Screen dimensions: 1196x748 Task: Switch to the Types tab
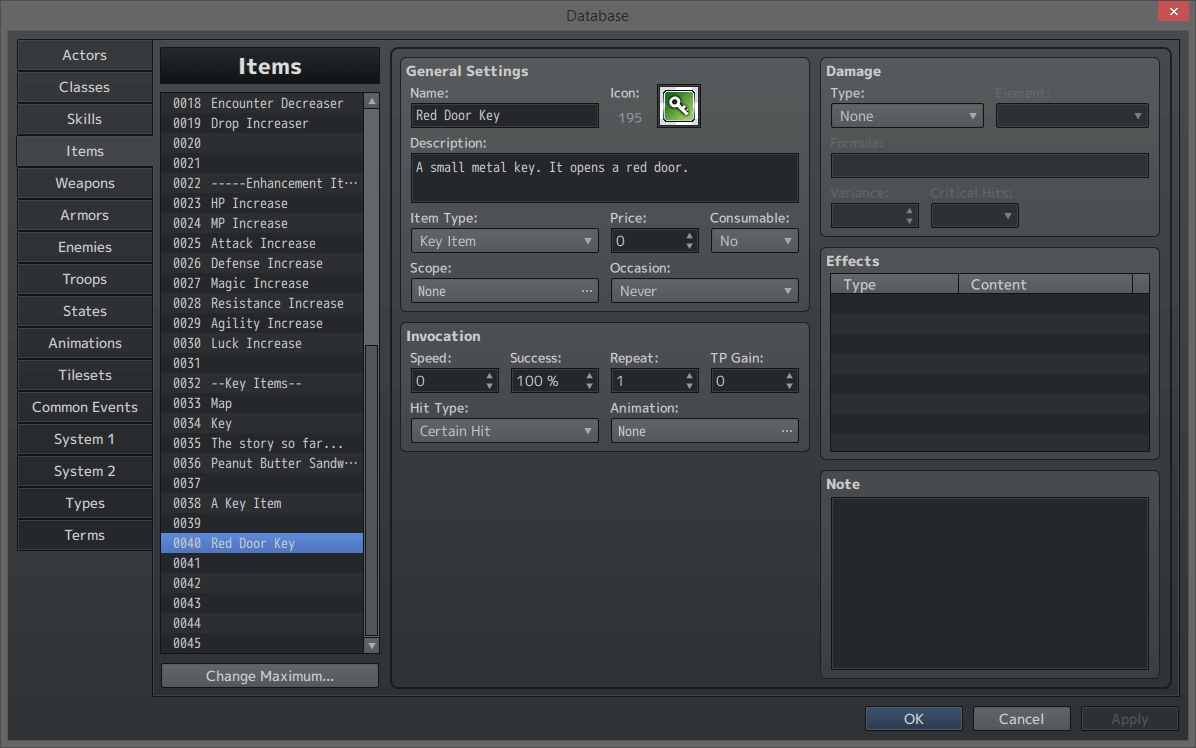(x=85, y=503)
